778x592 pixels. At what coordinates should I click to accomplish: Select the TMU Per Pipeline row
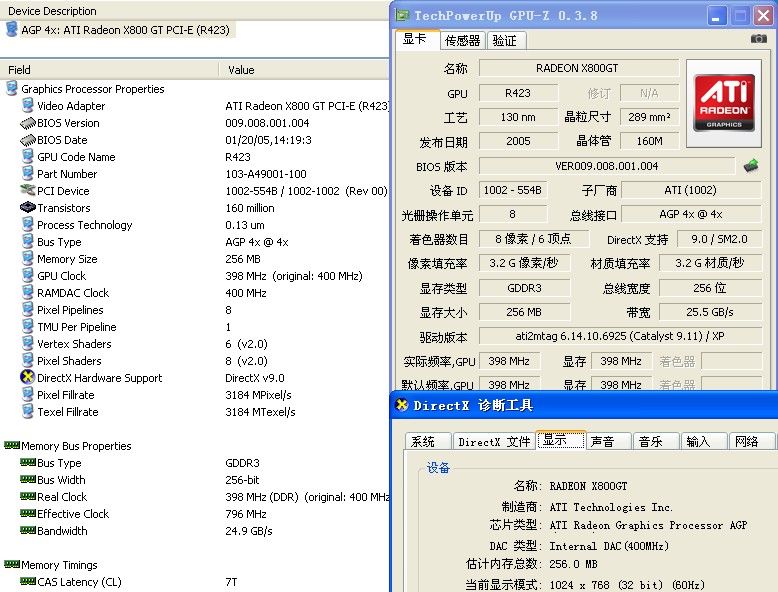coord(194,327)
